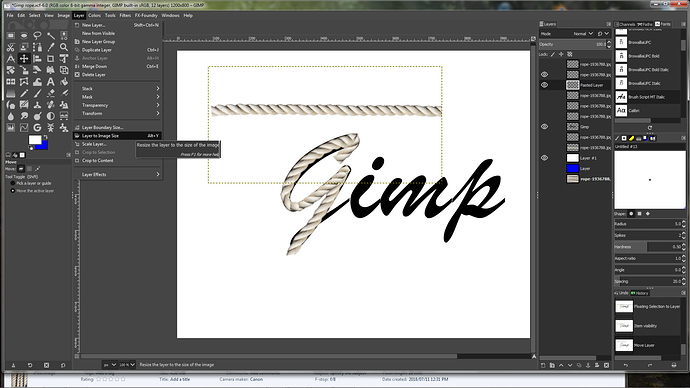Select 'Pick a layer or guide' radio option

pyautogui.click(x=13, y=183)
